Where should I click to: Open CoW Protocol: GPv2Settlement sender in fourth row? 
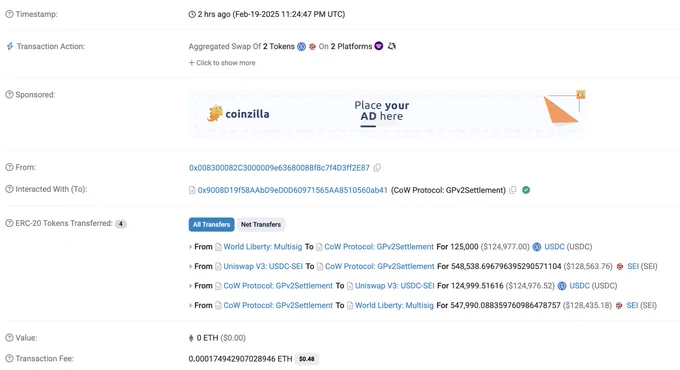278,305
